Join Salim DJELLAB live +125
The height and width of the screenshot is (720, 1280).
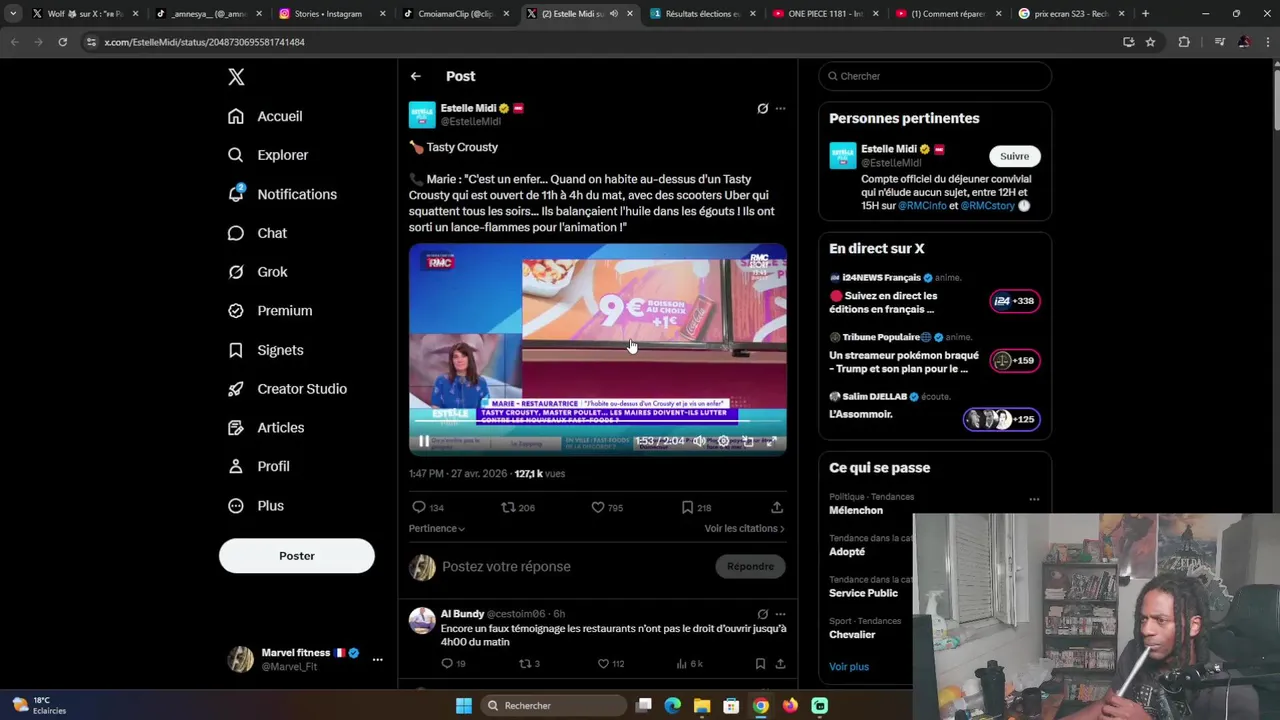point(1002,419)
